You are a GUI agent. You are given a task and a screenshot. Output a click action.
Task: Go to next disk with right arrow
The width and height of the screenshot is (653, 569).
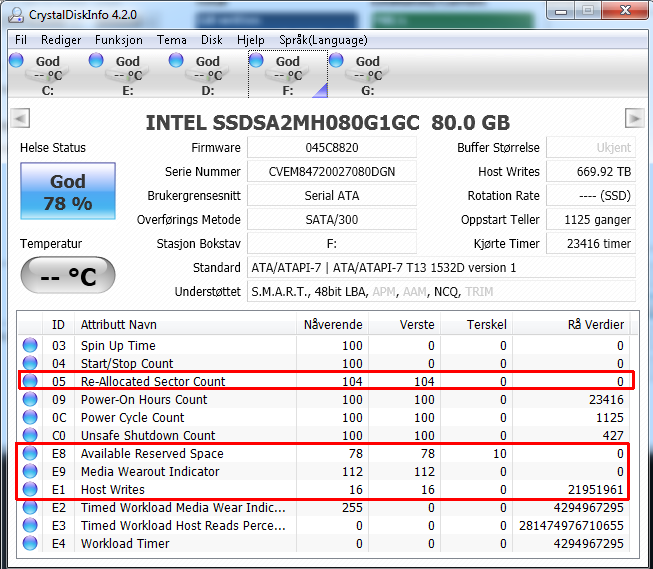pyautogui.click(x=635, y=118)
